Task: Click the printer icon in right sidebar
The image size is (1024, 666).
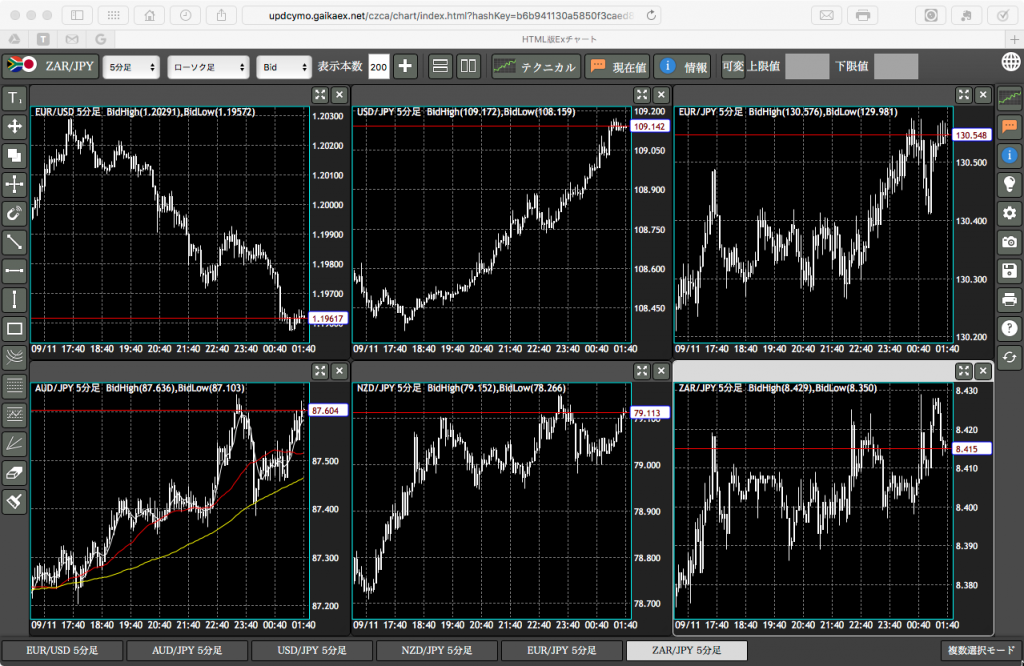Action: click(1010, 300)
